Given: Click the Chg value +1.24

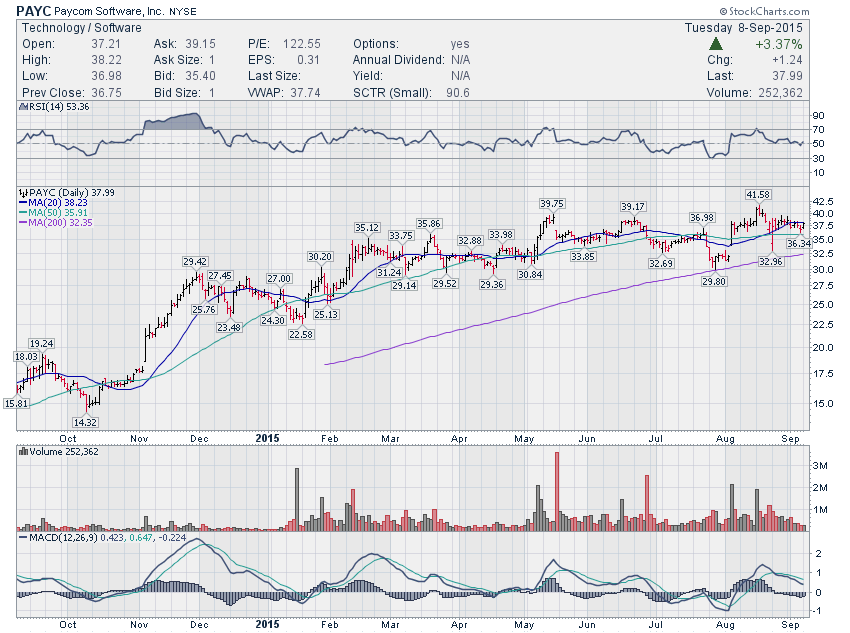Looking at the screenshot, I should coord(787,60).
